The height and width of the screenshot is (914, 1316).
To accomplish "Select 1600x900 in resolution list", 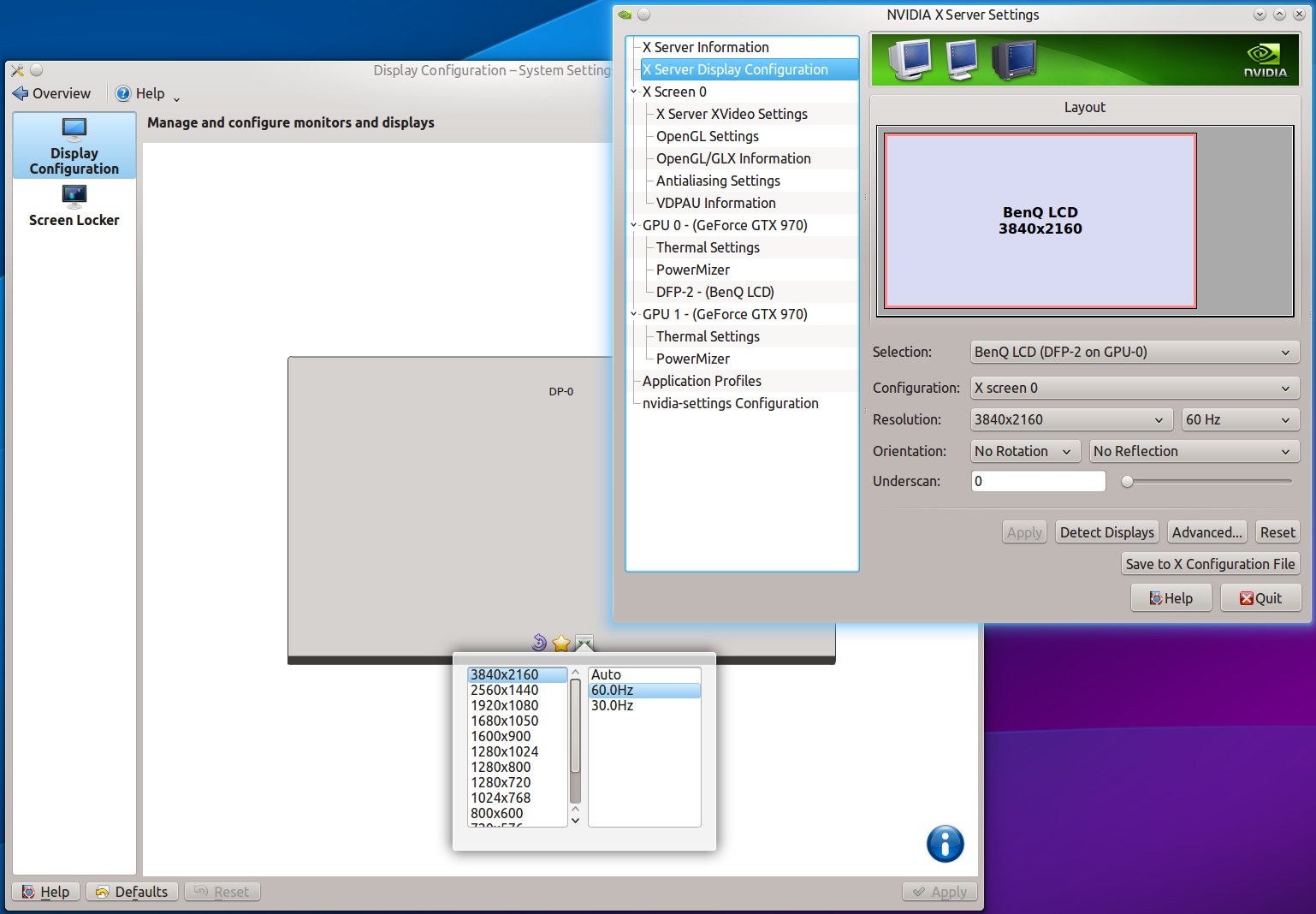I will (x=517, y=736).
